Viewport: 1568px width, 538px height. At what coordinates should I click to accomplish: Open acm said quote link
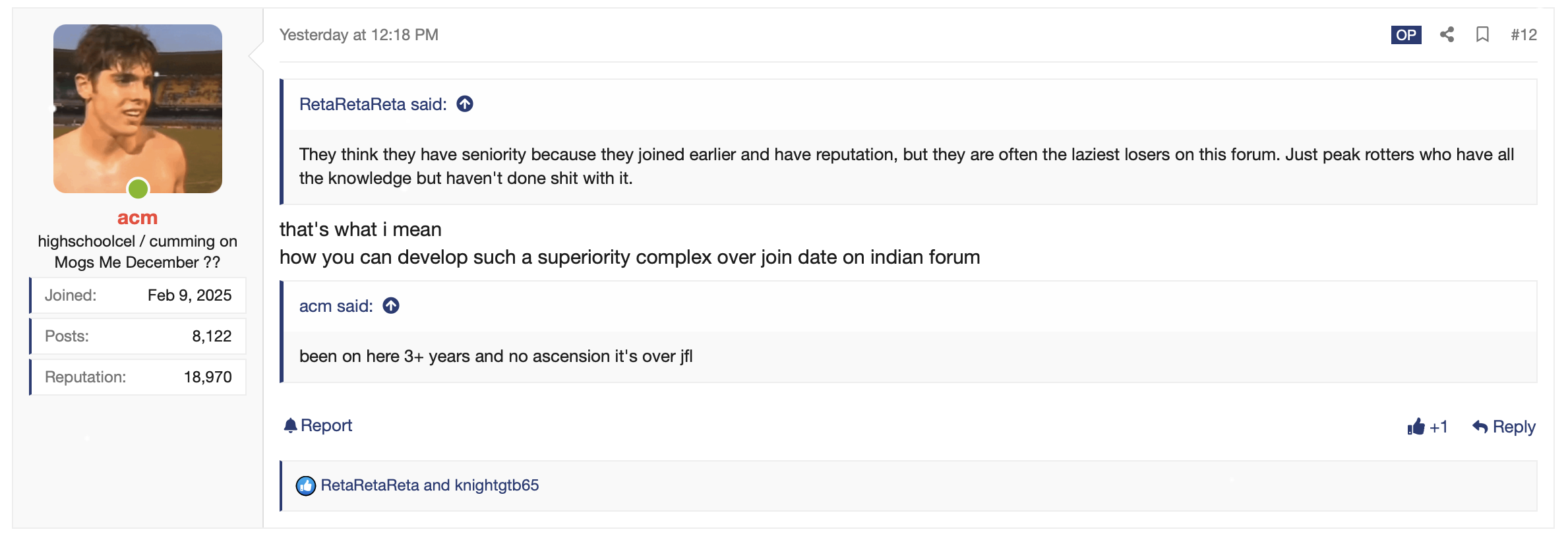pyautogui.click(x=336, y=306)
